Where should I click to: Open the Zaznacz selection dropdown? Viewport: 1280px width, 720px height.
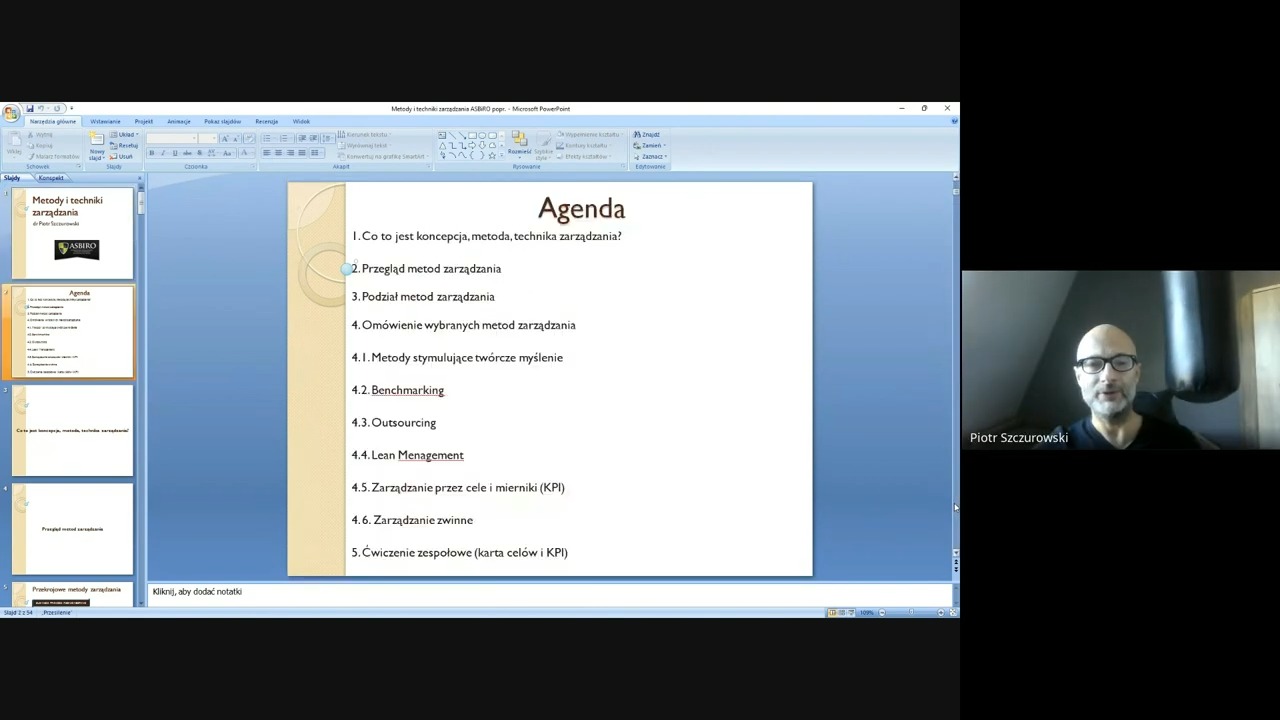[x=651, y=157]
